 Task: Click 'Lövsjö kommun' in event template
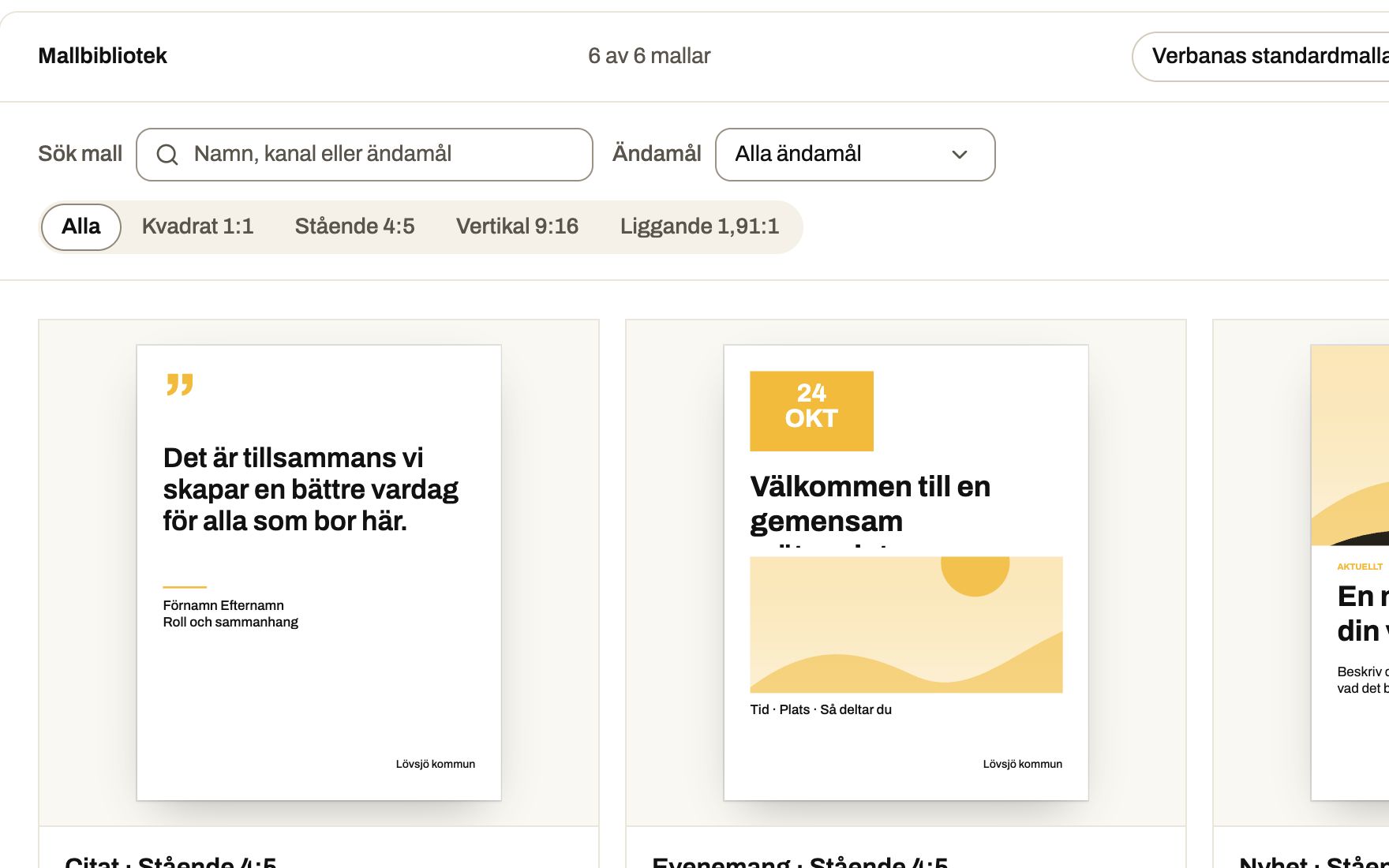[1023, 764]
